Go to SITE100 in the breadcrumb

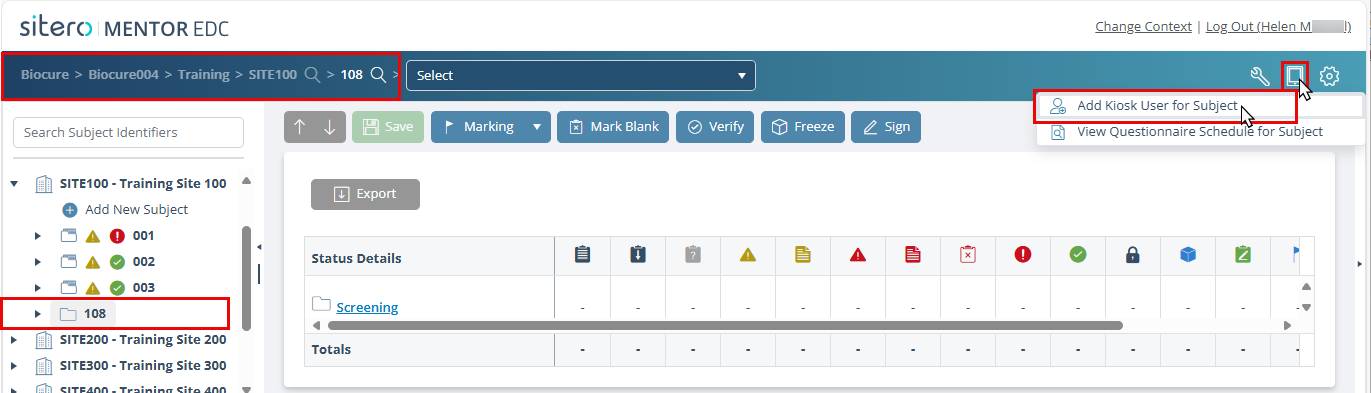[x=272, y=75]
